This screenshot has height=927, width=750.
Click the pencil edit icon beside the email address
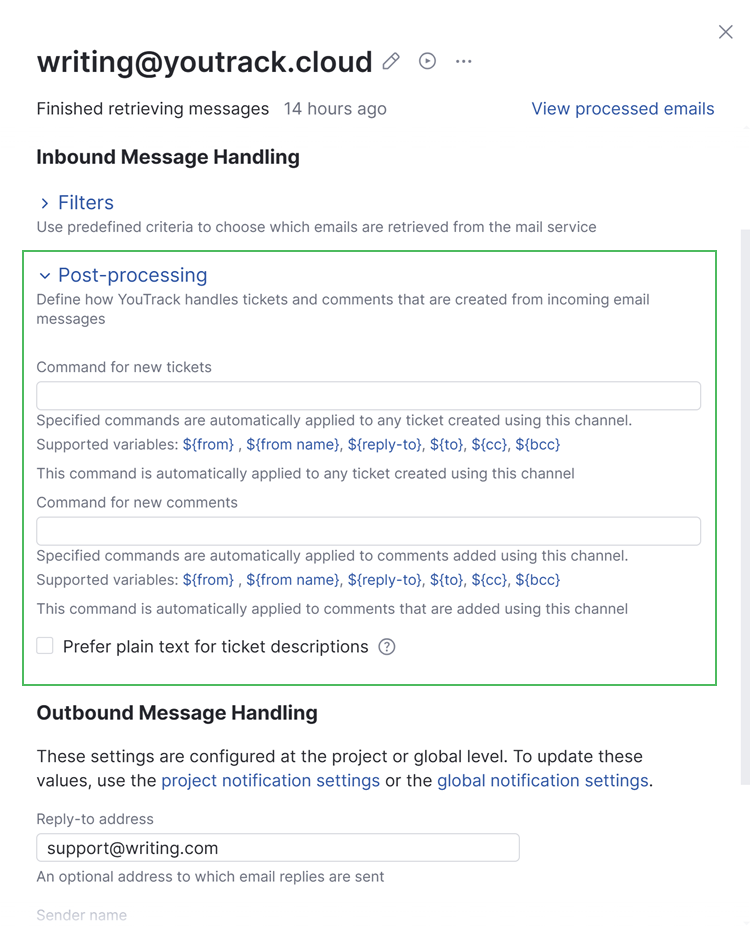click(391, 62)
